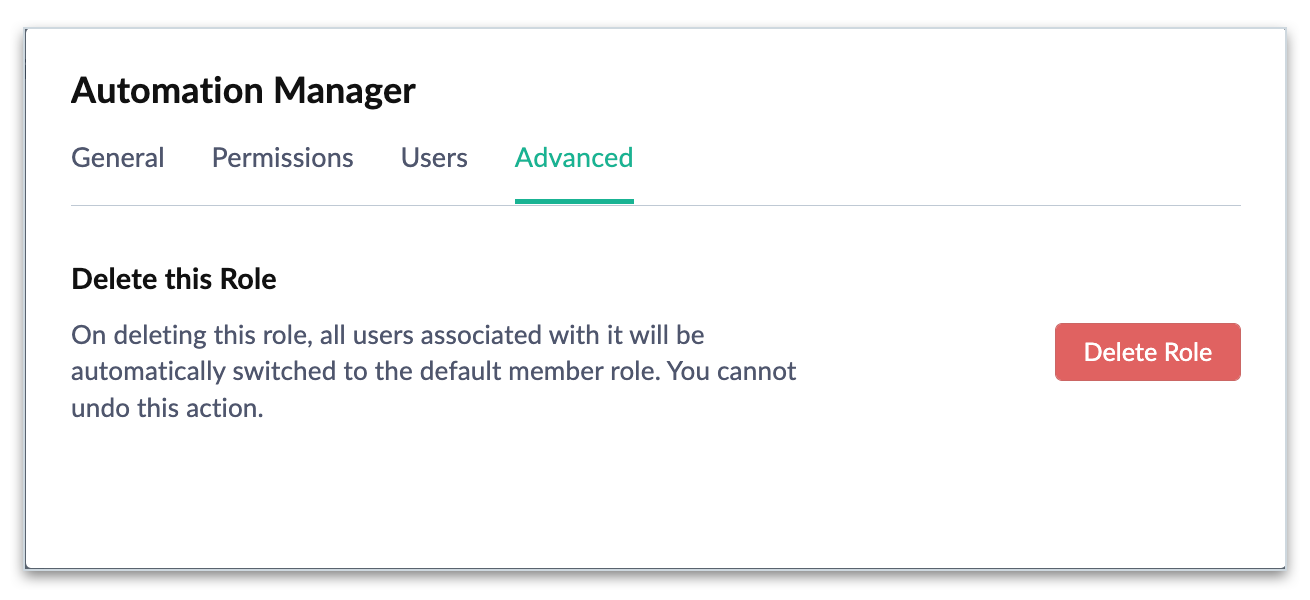Screen dimensions: 1310x600
Task: Select the Advanced tab
Action: [x=573, y=158]
